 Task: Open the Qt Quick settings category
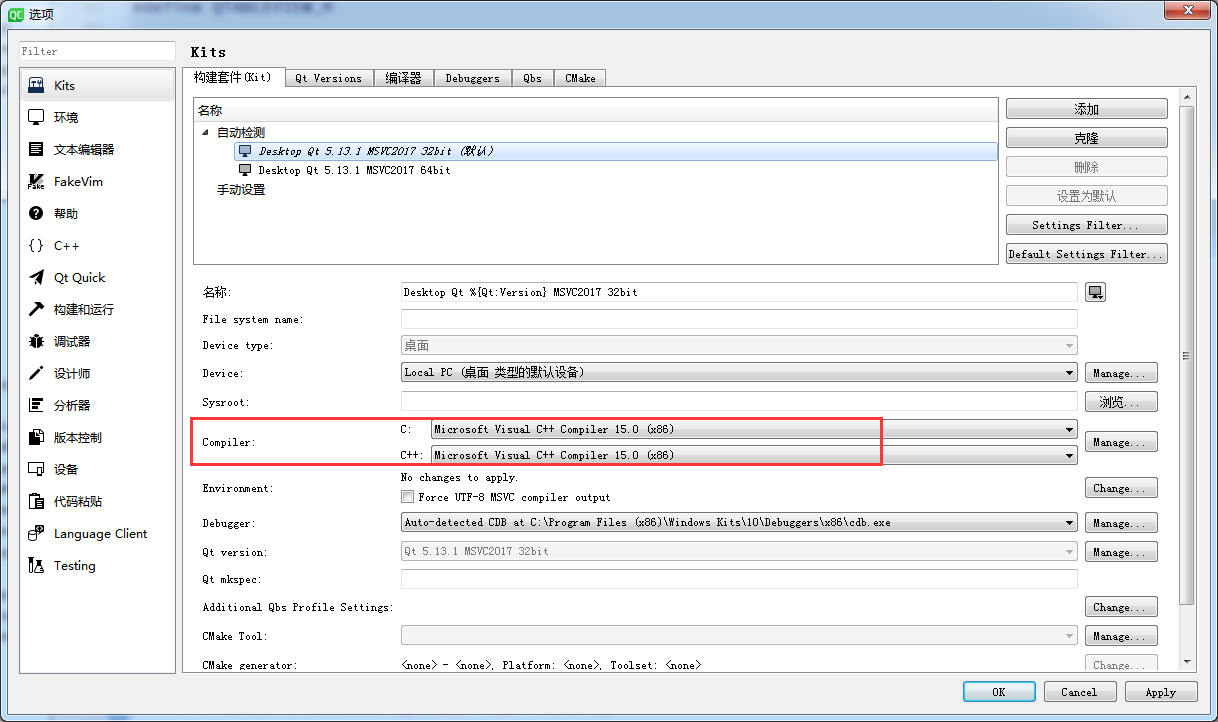[x=98, y=278]
